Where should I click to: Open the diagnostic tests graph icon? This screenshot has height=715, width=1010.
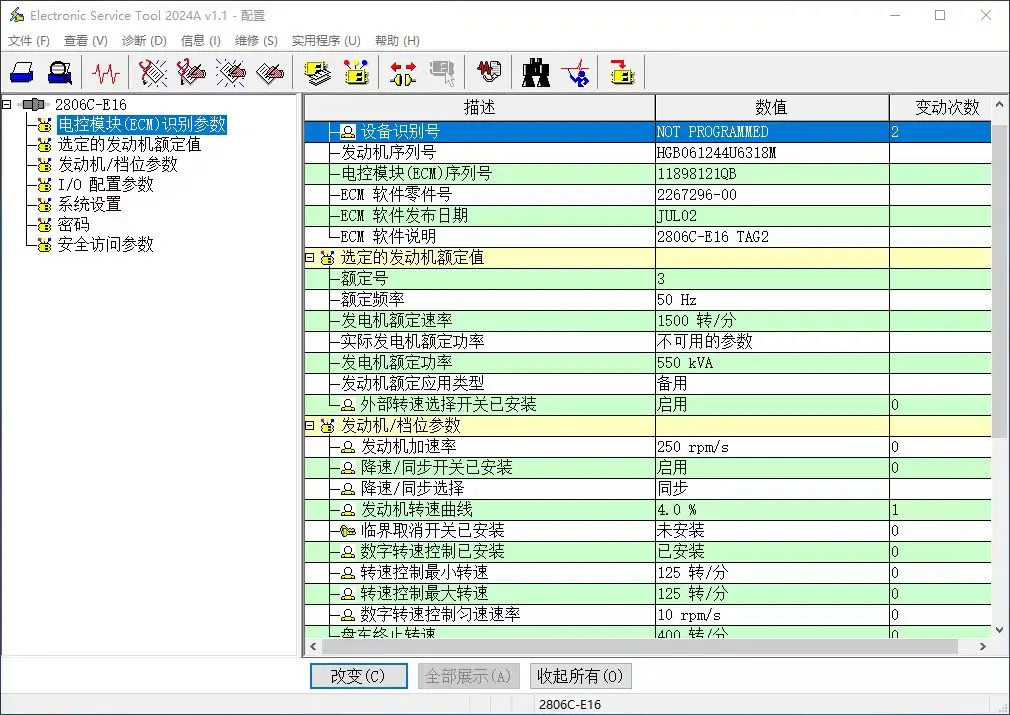pos(575,72)
